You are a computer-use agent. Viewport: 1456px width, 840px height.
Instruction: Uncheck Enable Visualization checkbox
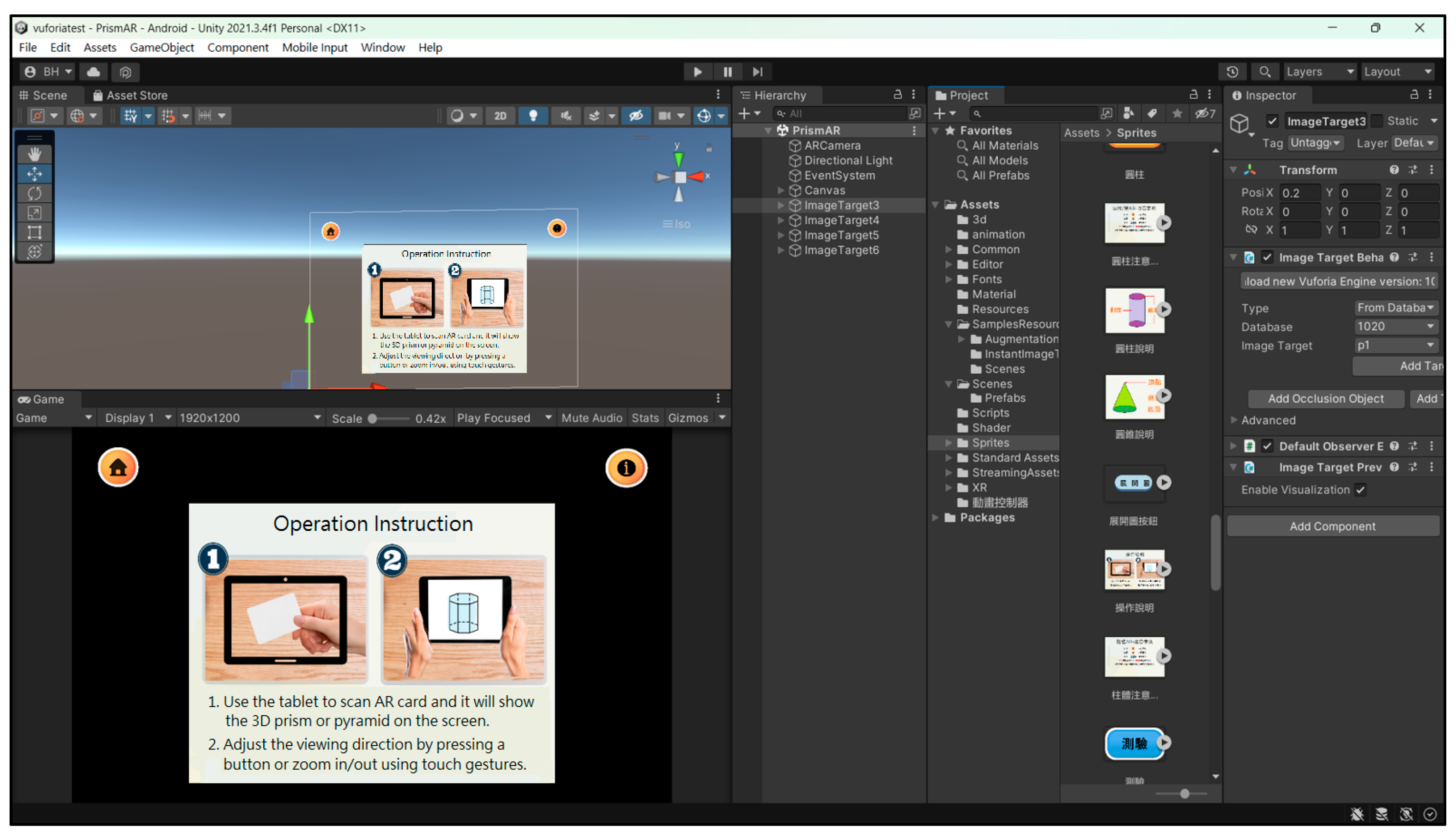pos(1360,490)
